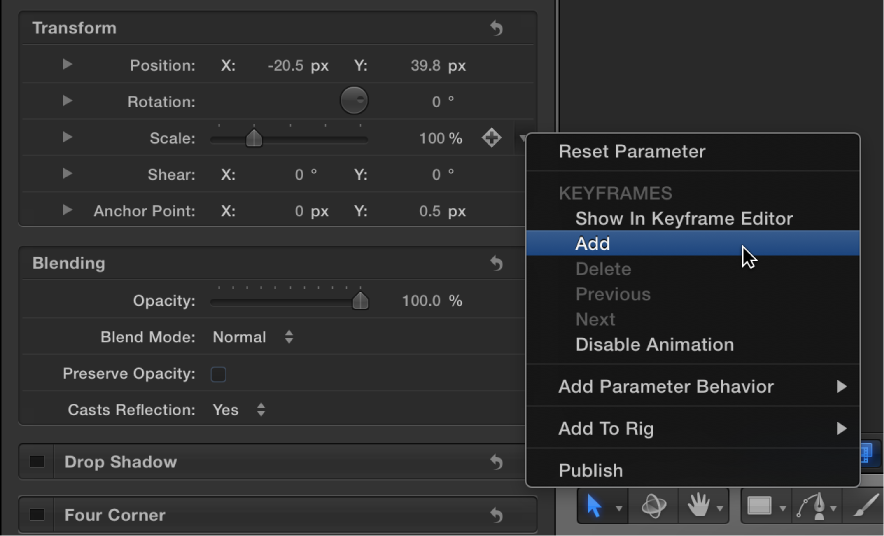
Task: Open the Casts Reflection Yes pop-up
Action: (x=239, y=410)
